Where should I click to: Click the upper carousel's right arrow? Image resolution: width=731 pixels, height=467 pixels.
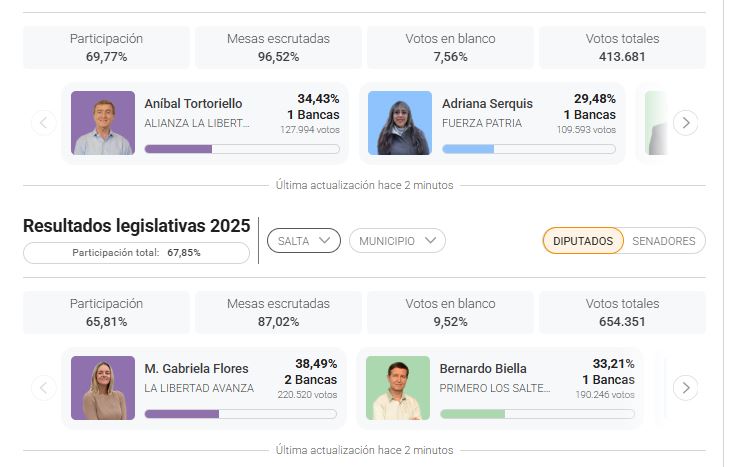tap(685, 123)
